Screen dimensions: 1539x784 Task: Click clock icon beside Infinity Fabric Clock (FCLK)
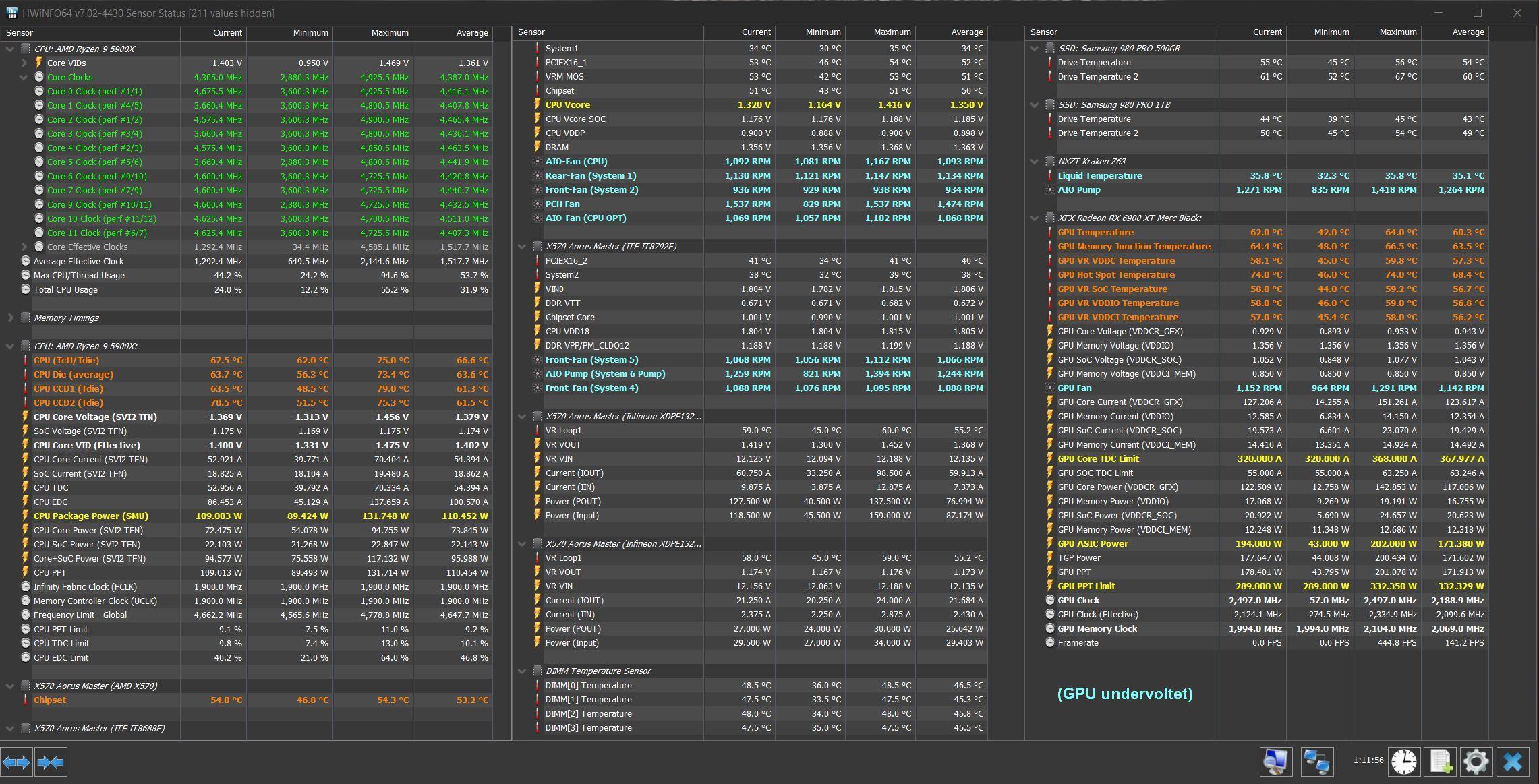[26, 586]
